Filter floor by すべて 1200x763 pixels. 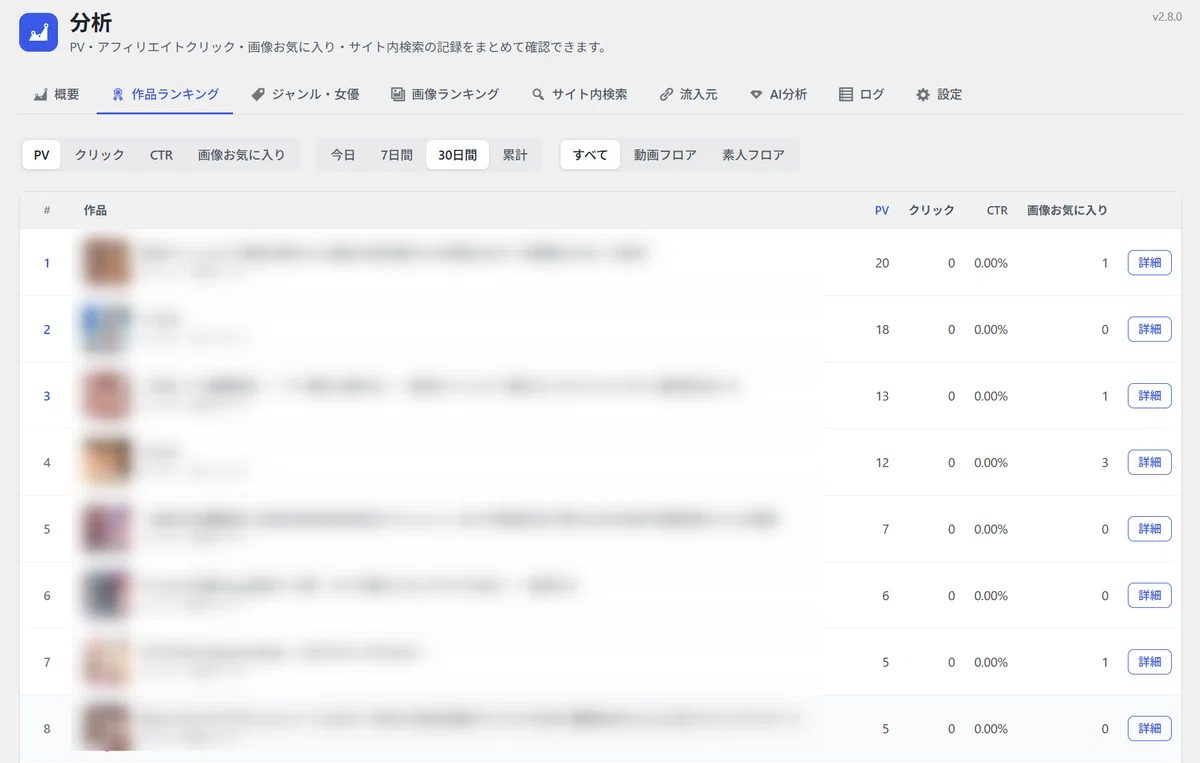(590, 155)
